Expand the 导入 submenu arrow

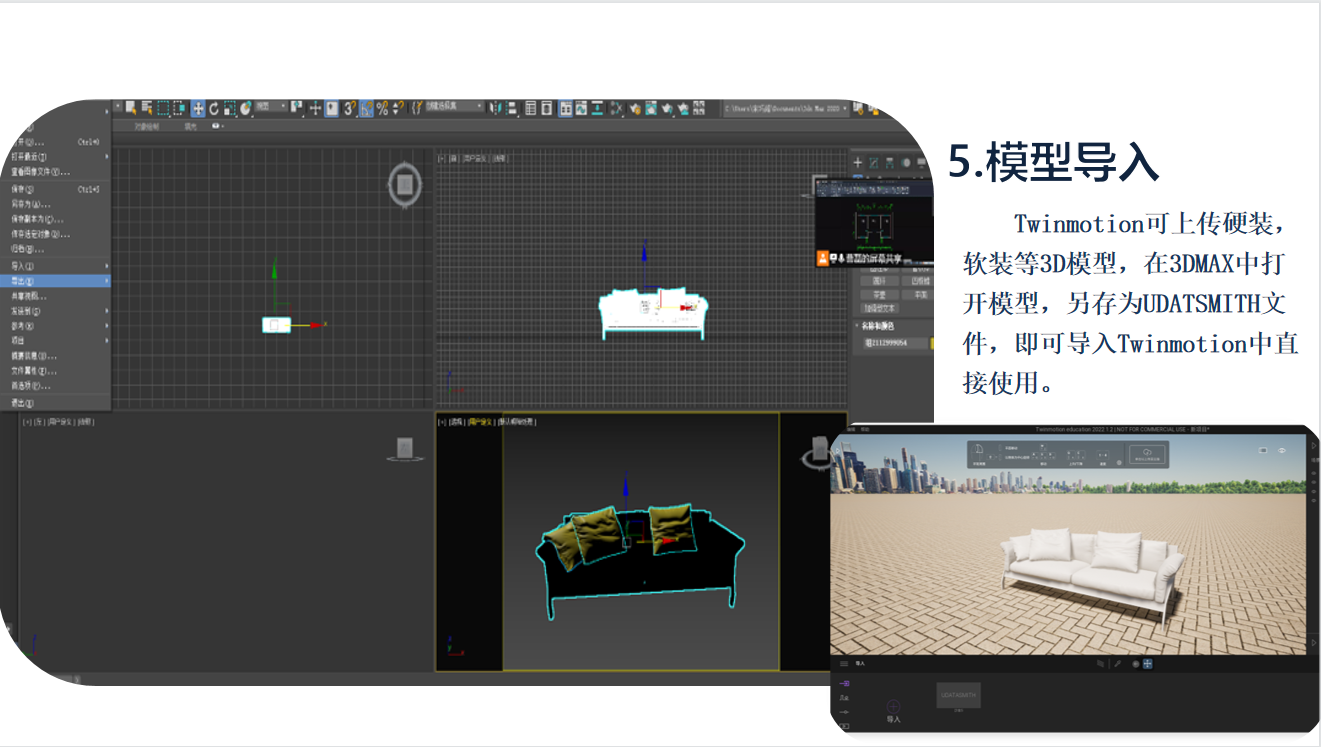107,266
